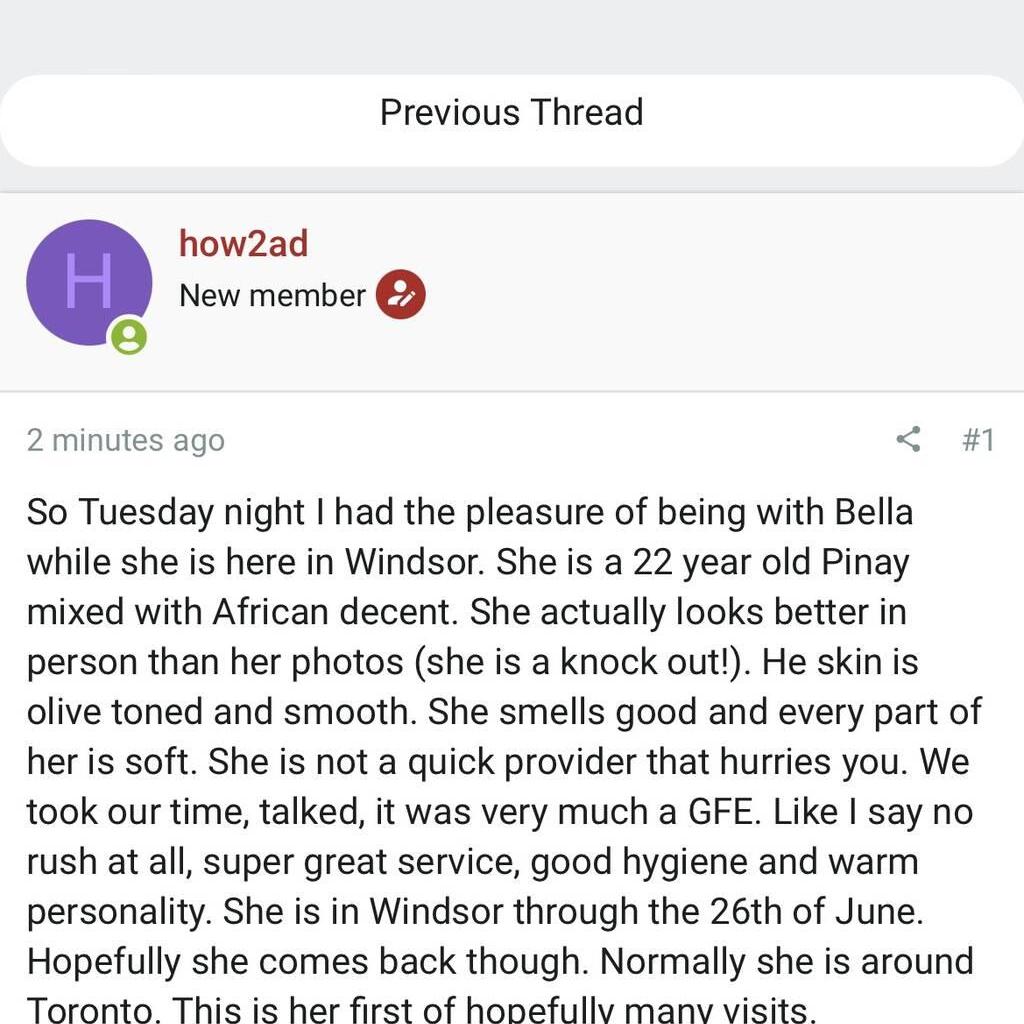Click the gray area above Previous Thread
Screen dimensions: 1024x1024
(511, 35)
